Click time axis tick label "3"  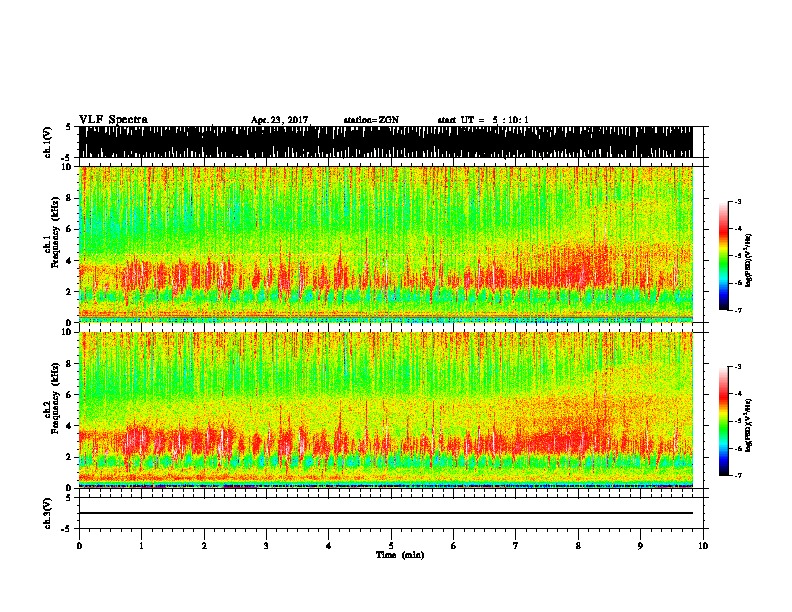[x=266, y=546]
